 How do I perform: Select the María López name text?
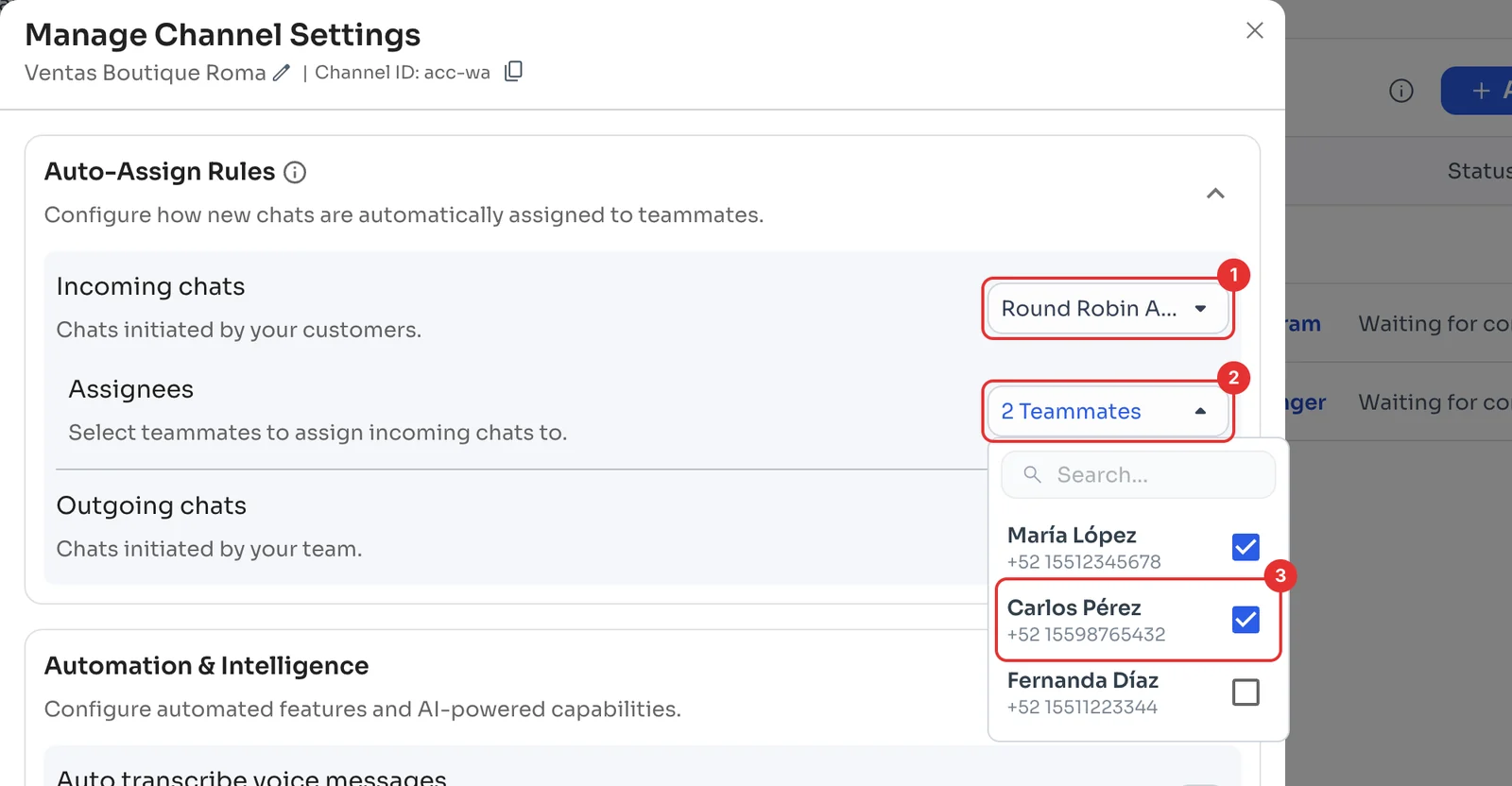click(1072, 535)
